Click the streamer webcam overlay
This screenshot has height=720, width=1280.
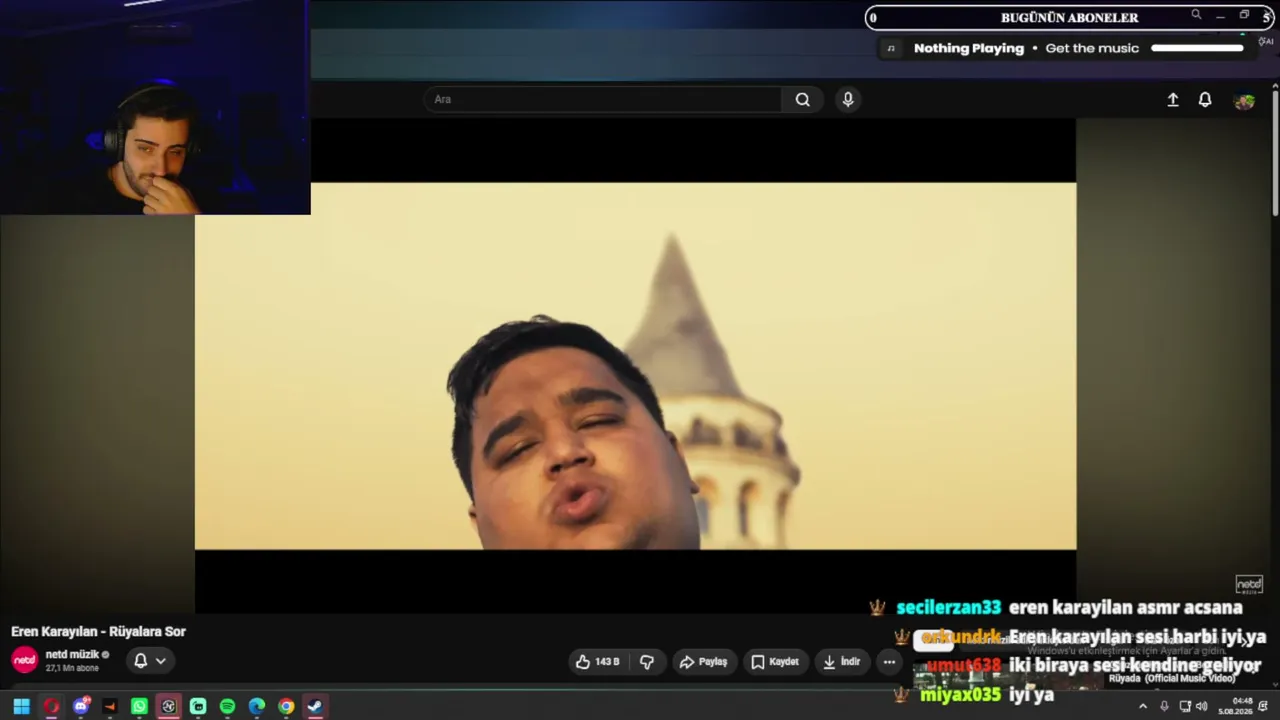pos(155,107)
